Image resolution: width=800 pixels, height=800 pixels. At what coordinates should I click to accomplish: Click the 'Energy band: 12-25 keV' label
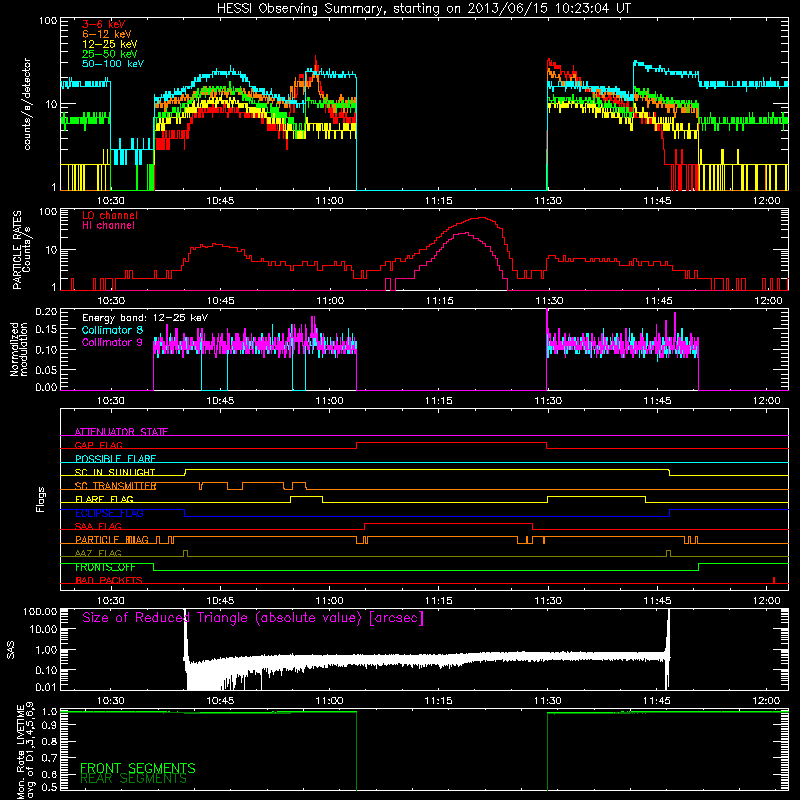145,318
